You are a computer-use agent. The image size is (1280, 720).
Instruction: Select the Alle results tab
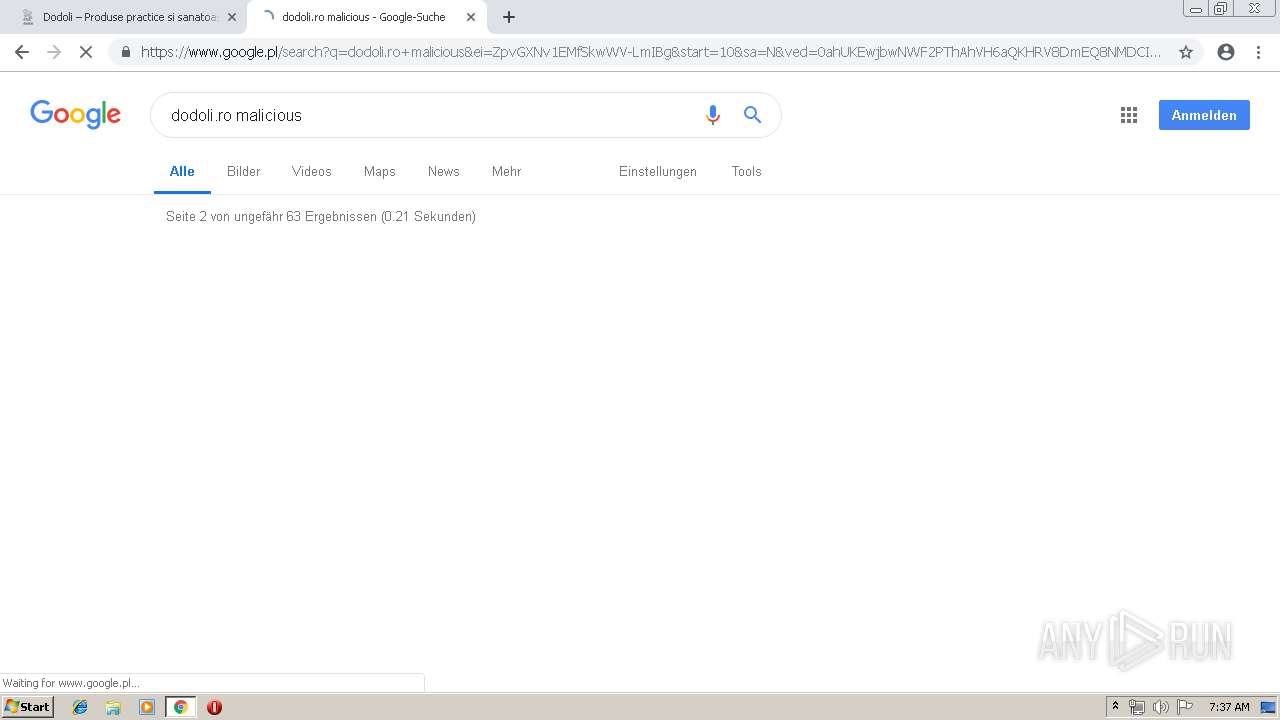coord(182,171)
